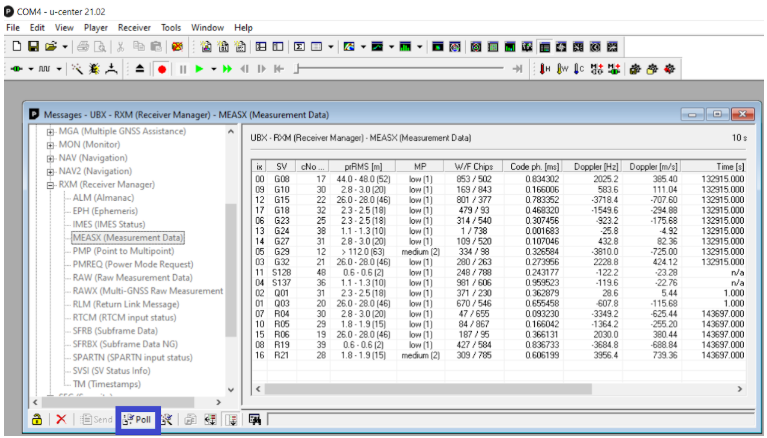Open the chart view dropdown arrow
This screenshot has width=767, height=438.
[391, 47]
